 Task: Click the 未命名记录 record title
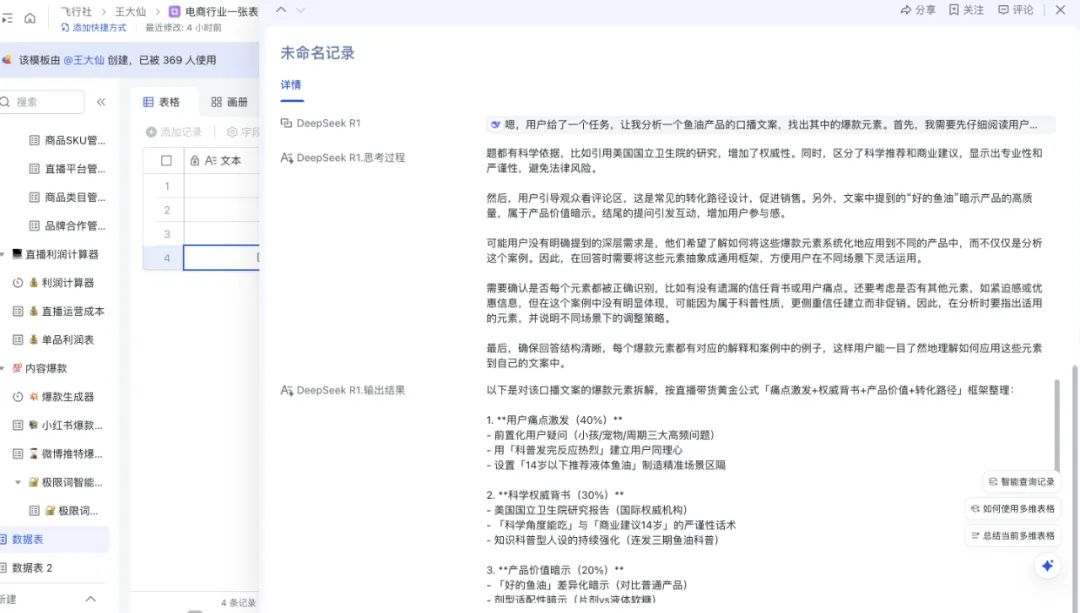(318, 53)
